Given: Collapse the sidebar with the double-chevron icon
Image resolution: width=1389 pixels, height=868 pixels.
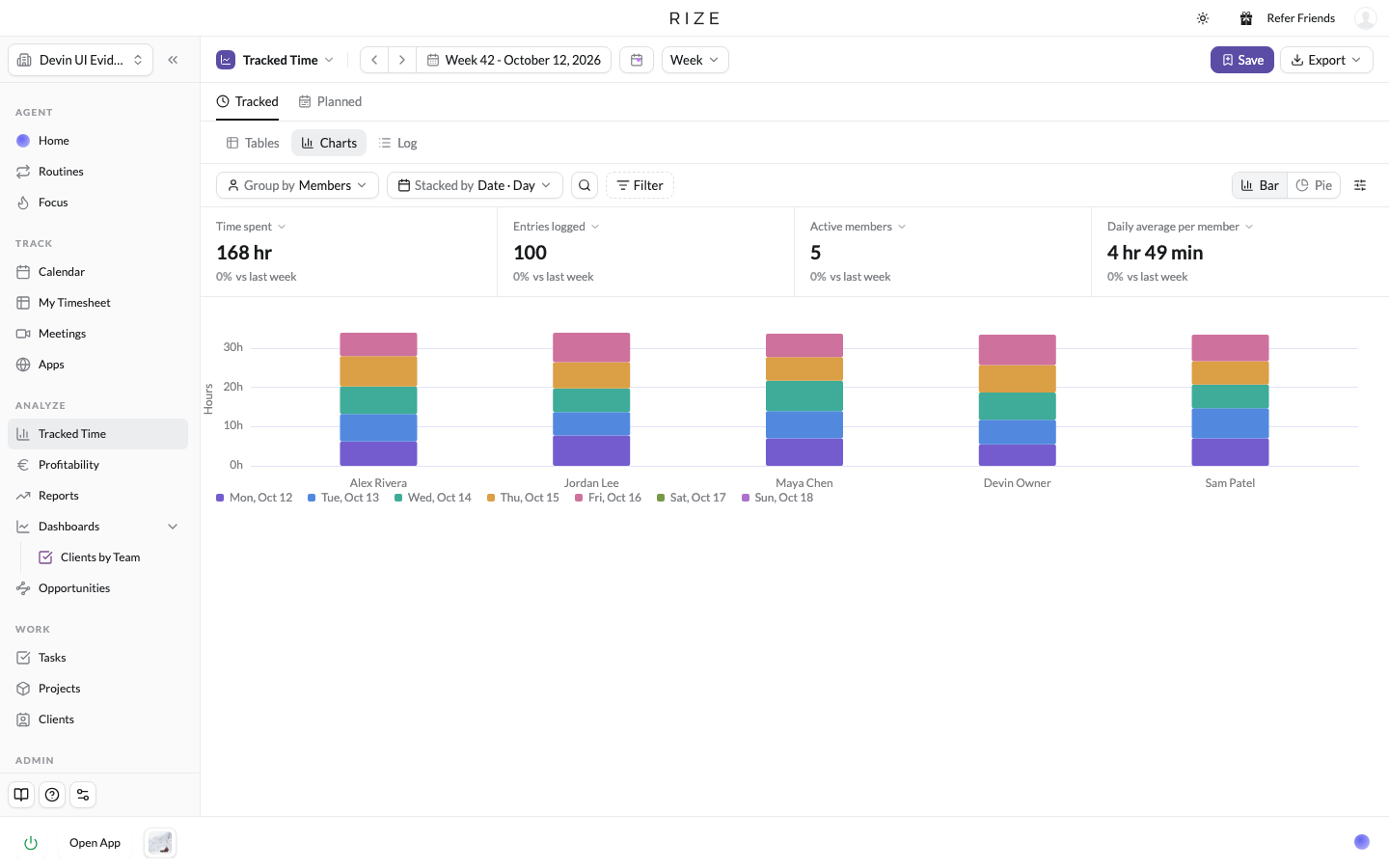Looking at the screenshot, I should coord(173,60).
